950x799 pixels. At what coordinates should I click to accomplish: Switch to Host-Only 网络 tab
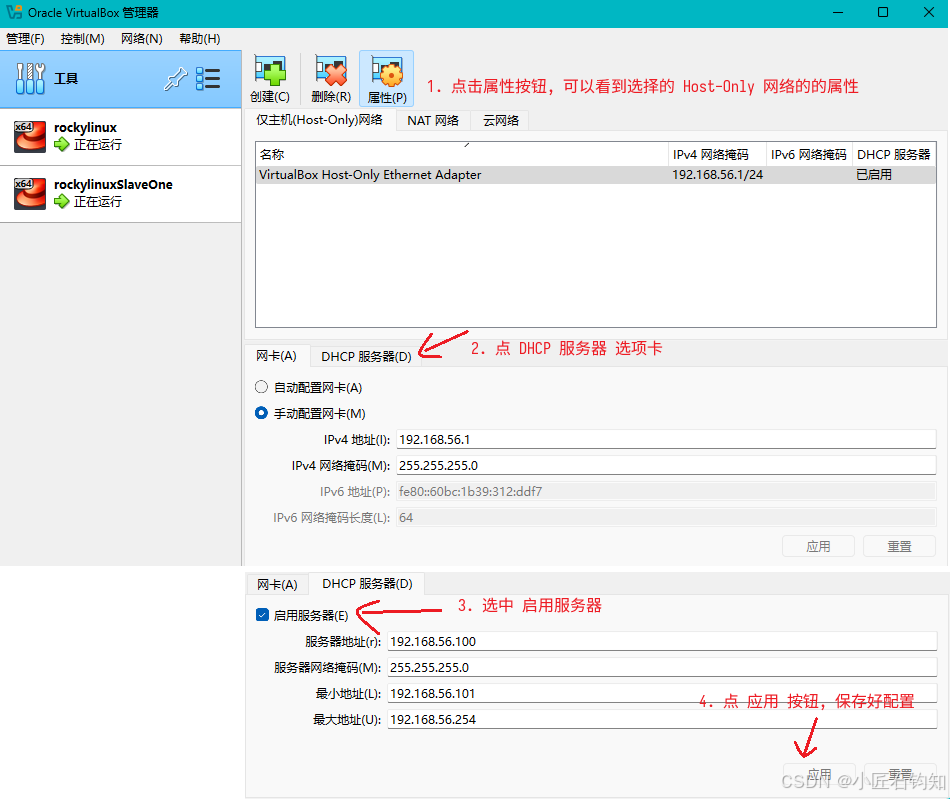320,120
